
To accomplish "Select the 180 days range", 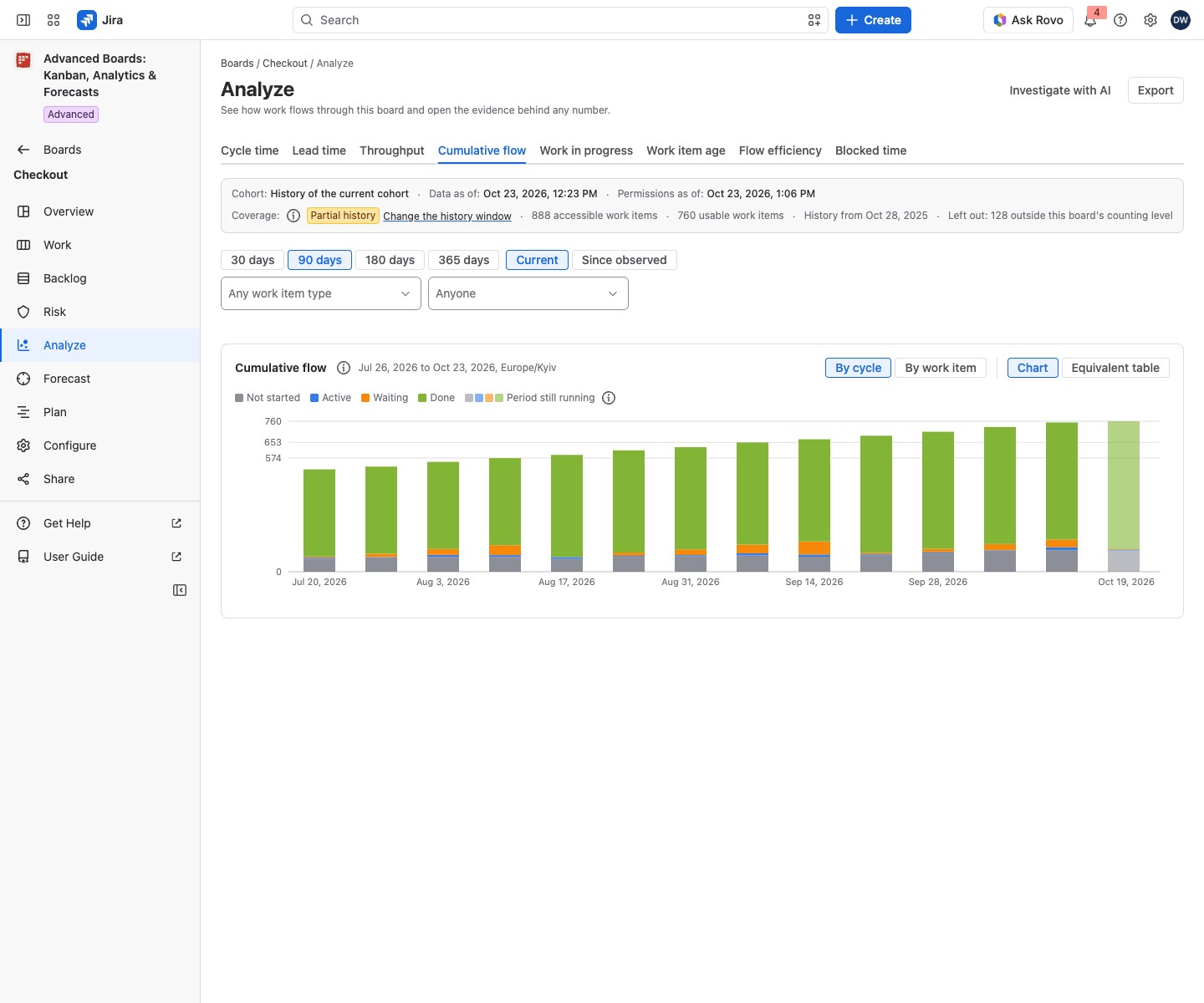I will (x=390, y=260).
